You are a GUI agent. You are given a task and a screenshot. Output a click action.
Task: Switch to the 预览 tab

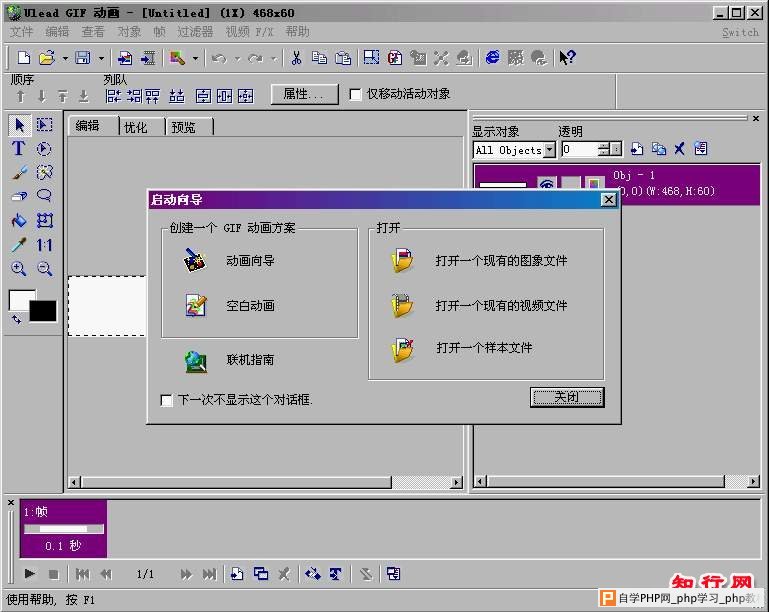pyautogui.click(x=183, y=128)
